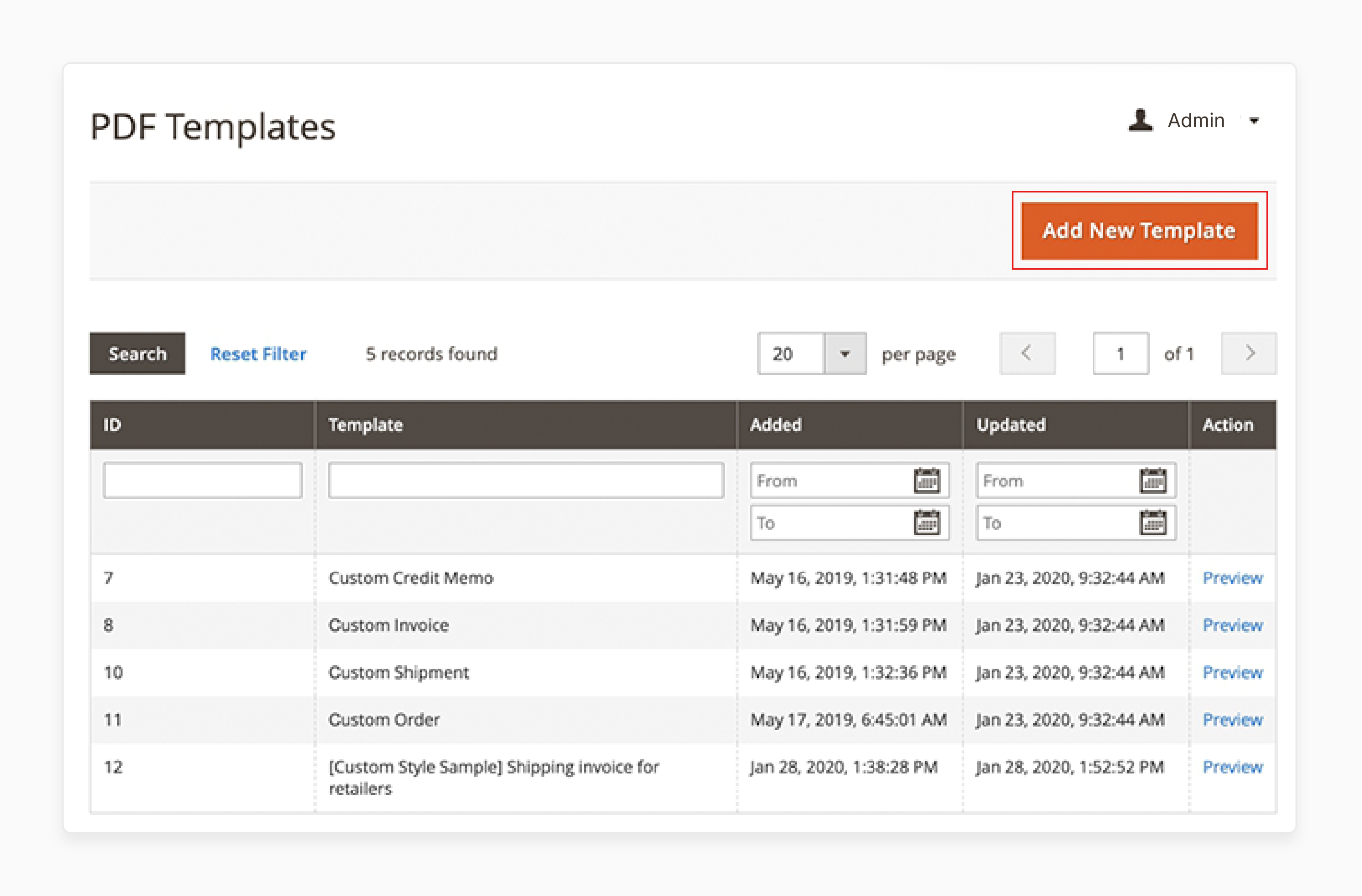Click the ID filter input field
The image size is (1362, 896).
pos(203,481)
